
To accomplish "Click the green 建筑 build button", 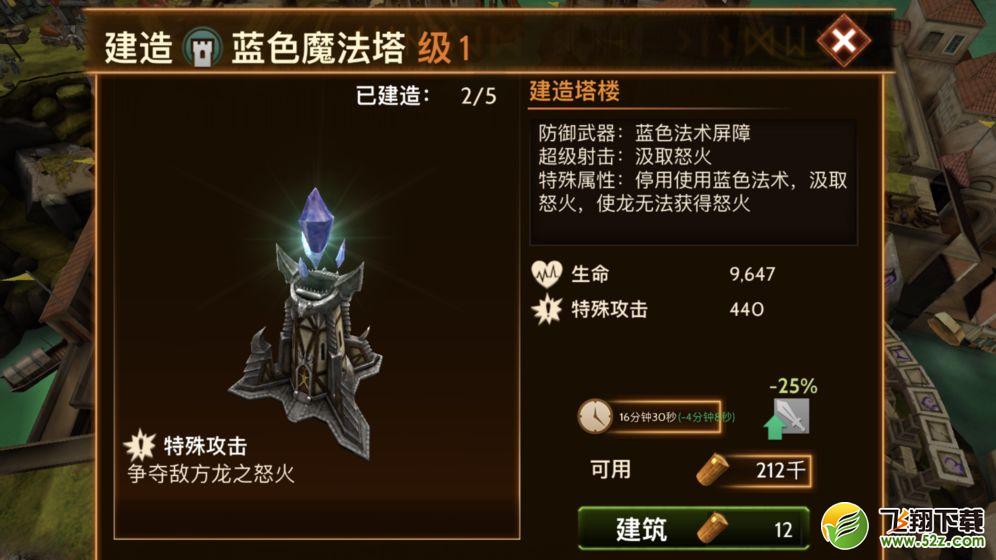I will pyautogui.click(x=694, y=528).
